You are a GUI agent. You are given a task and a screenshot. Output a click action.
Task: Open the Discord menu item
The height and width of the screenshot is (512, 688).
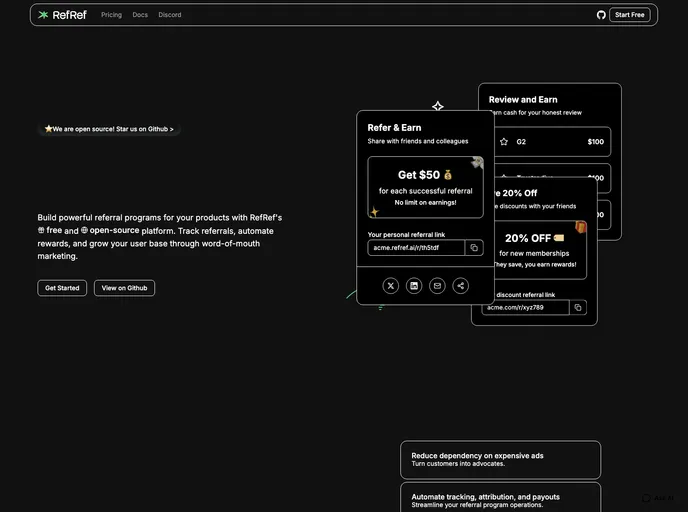pyautogui.click(x=170, y=15)
